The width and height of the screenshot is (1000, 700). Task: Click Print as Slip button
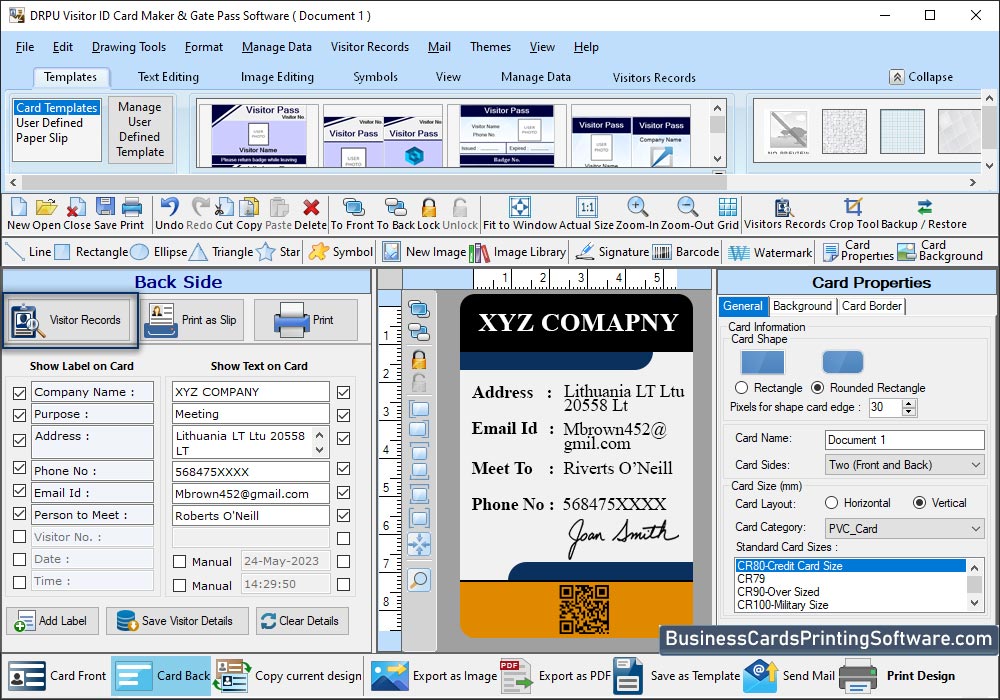[x=193, y=320]
